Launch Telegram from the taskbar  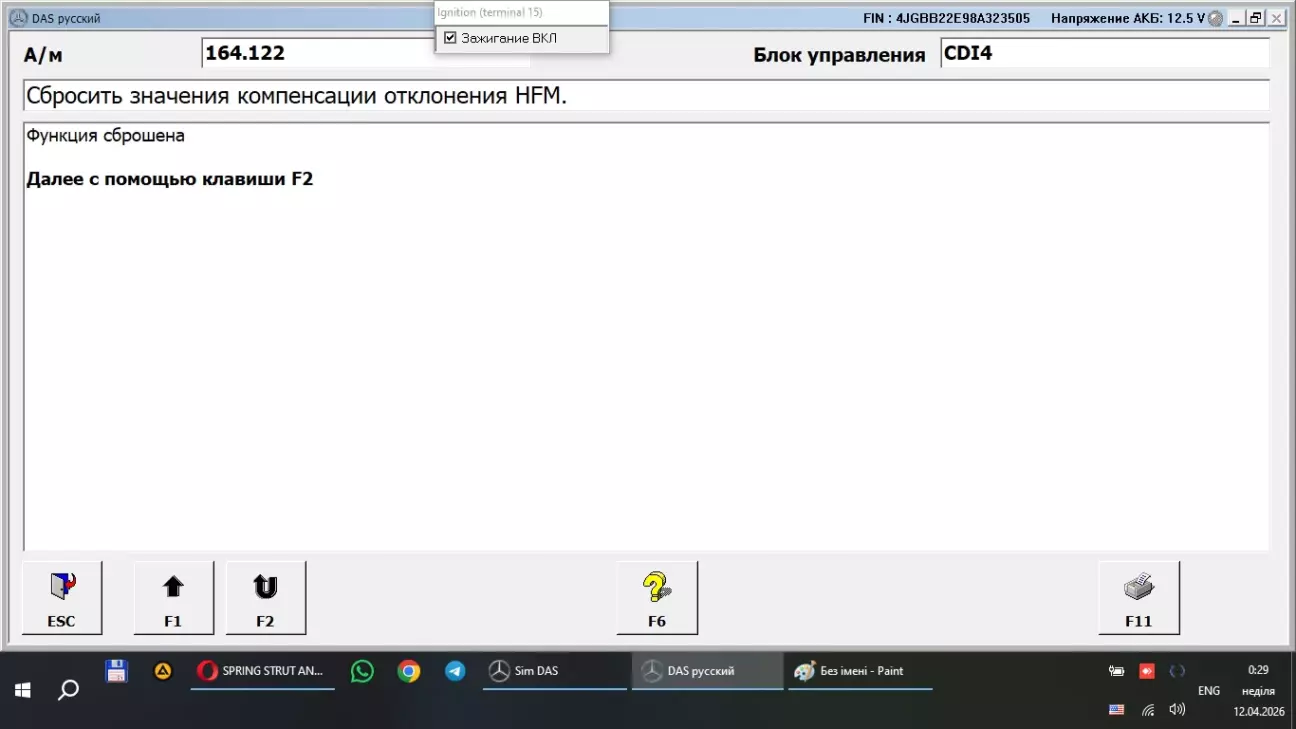click(x=455, y=671)
